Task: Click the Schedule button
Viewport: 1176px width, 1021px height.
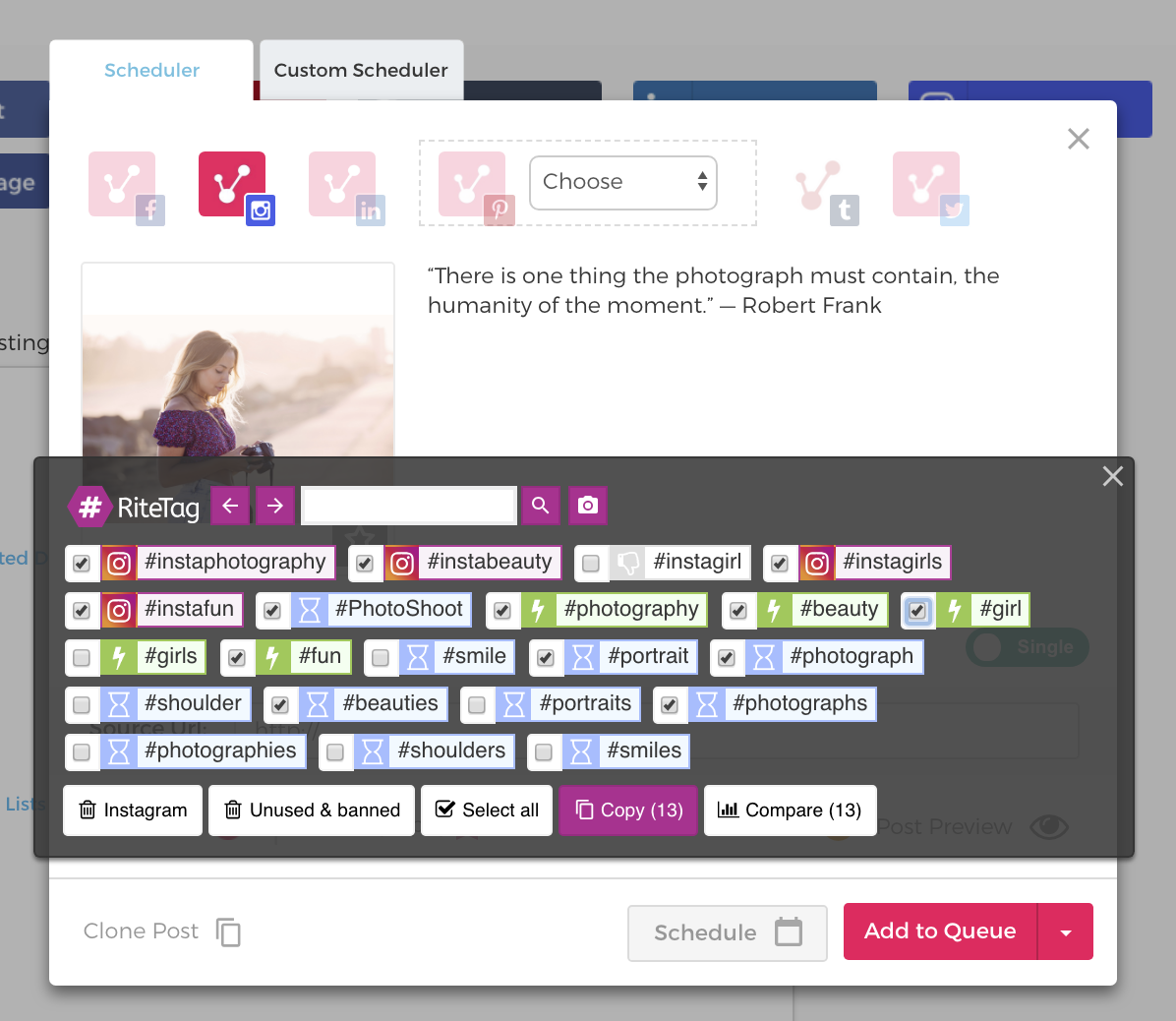Action: [x=728, y=932]
